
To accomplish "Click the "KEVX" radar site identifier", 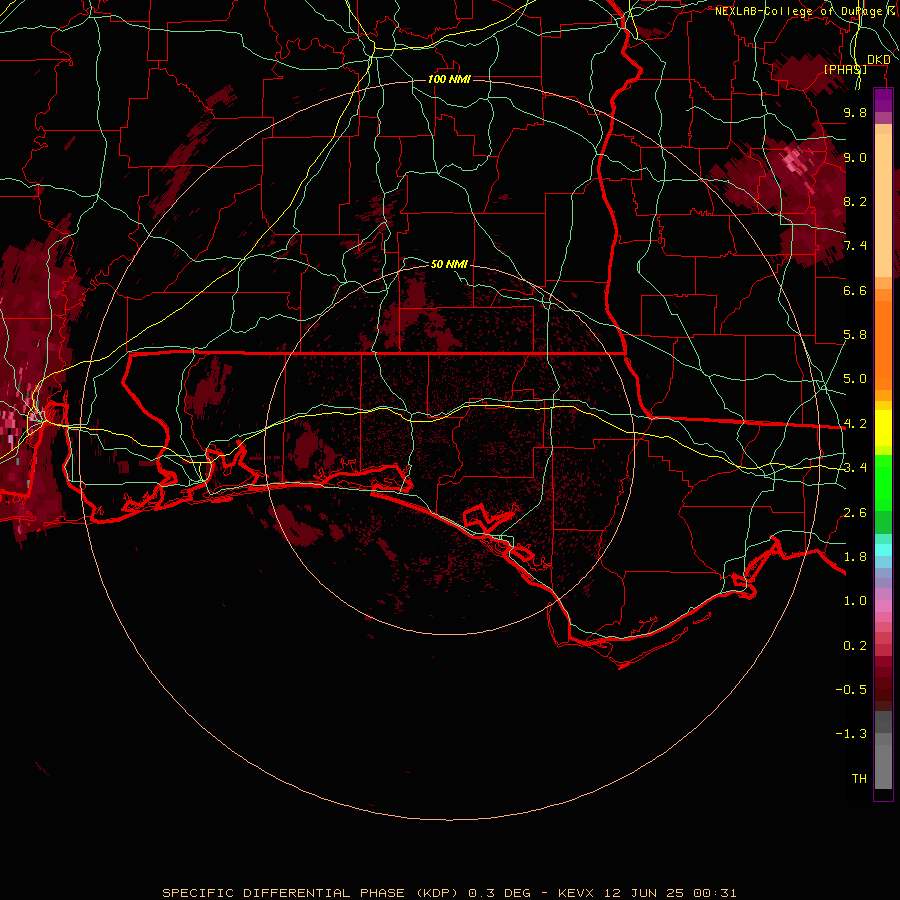I will 576,893.
